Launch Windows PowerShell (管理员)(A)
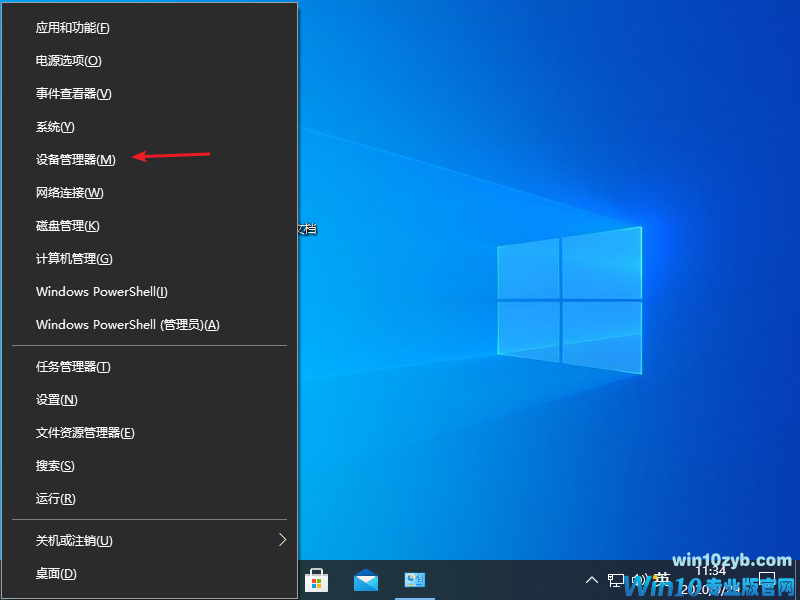Screen dimensions: 800x600 [x=128, y=325]
